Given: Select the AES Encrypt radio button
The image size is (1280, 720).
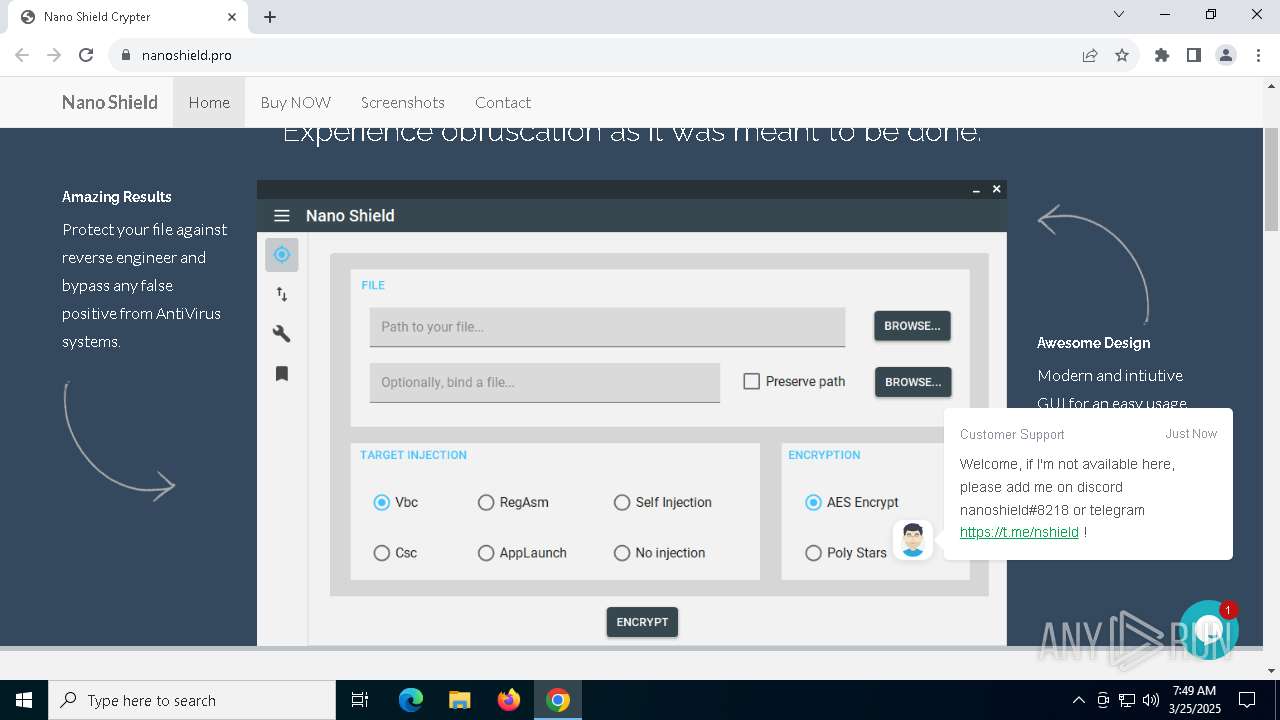Looking at the screenshot, I should 813,502.
